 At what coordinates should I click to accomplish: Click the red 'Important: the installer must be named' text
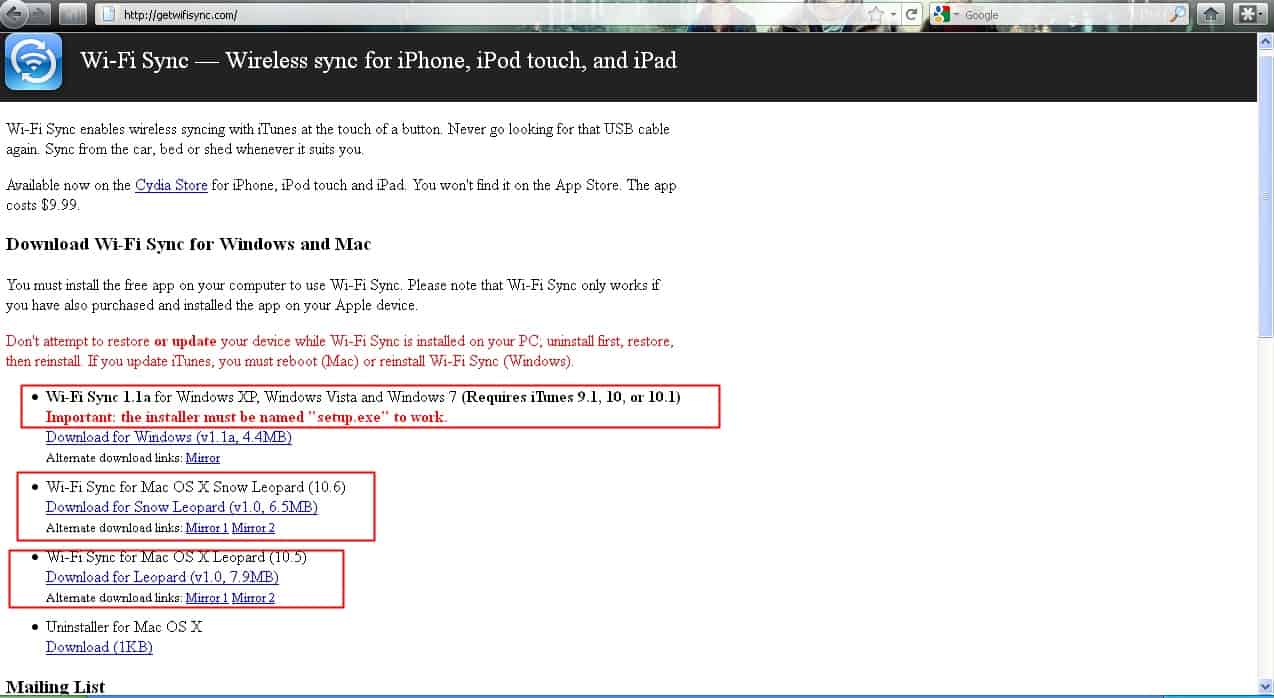[x=246, y=417]
